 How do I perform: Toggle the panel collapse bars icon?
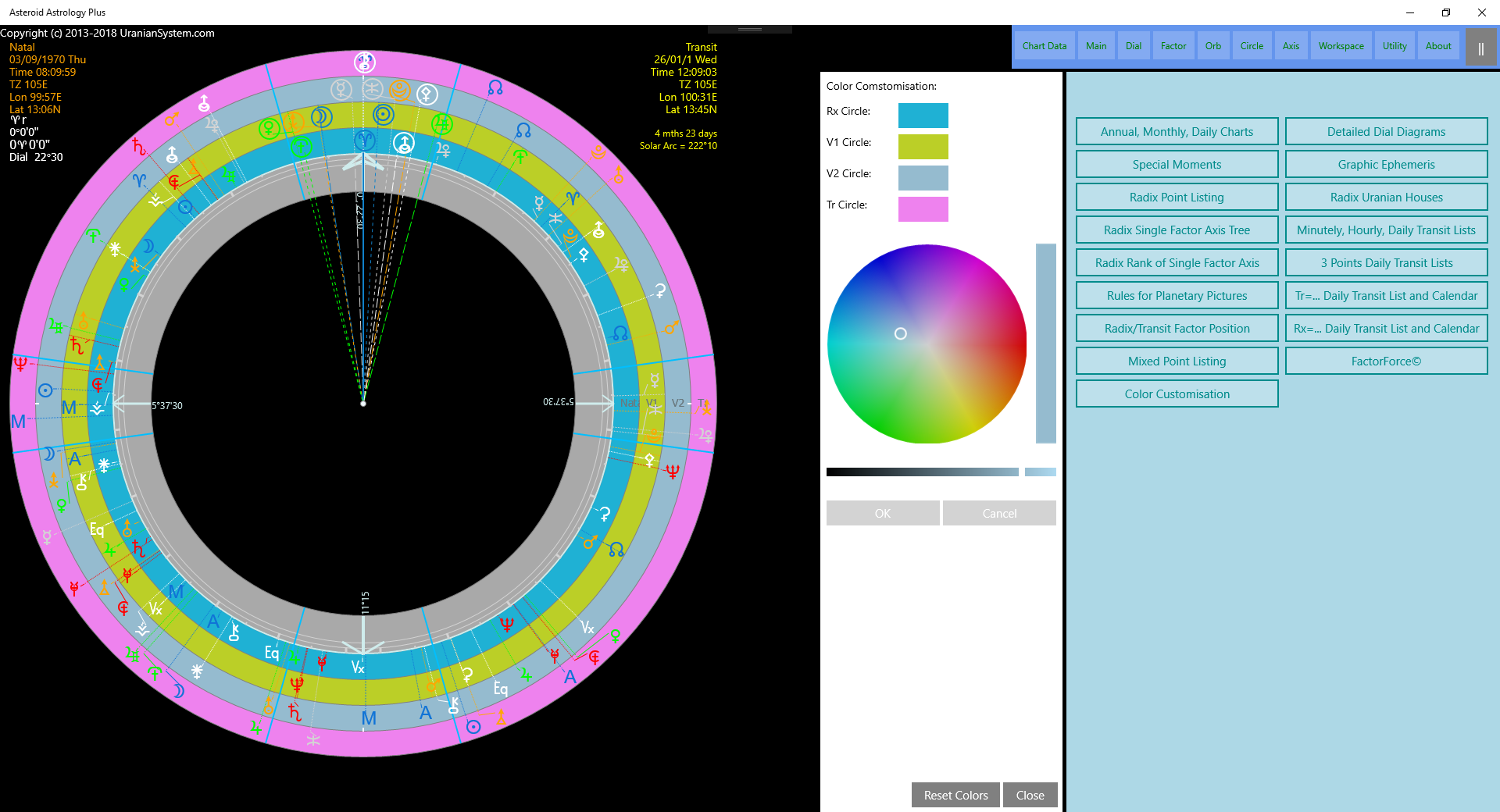1480,48
